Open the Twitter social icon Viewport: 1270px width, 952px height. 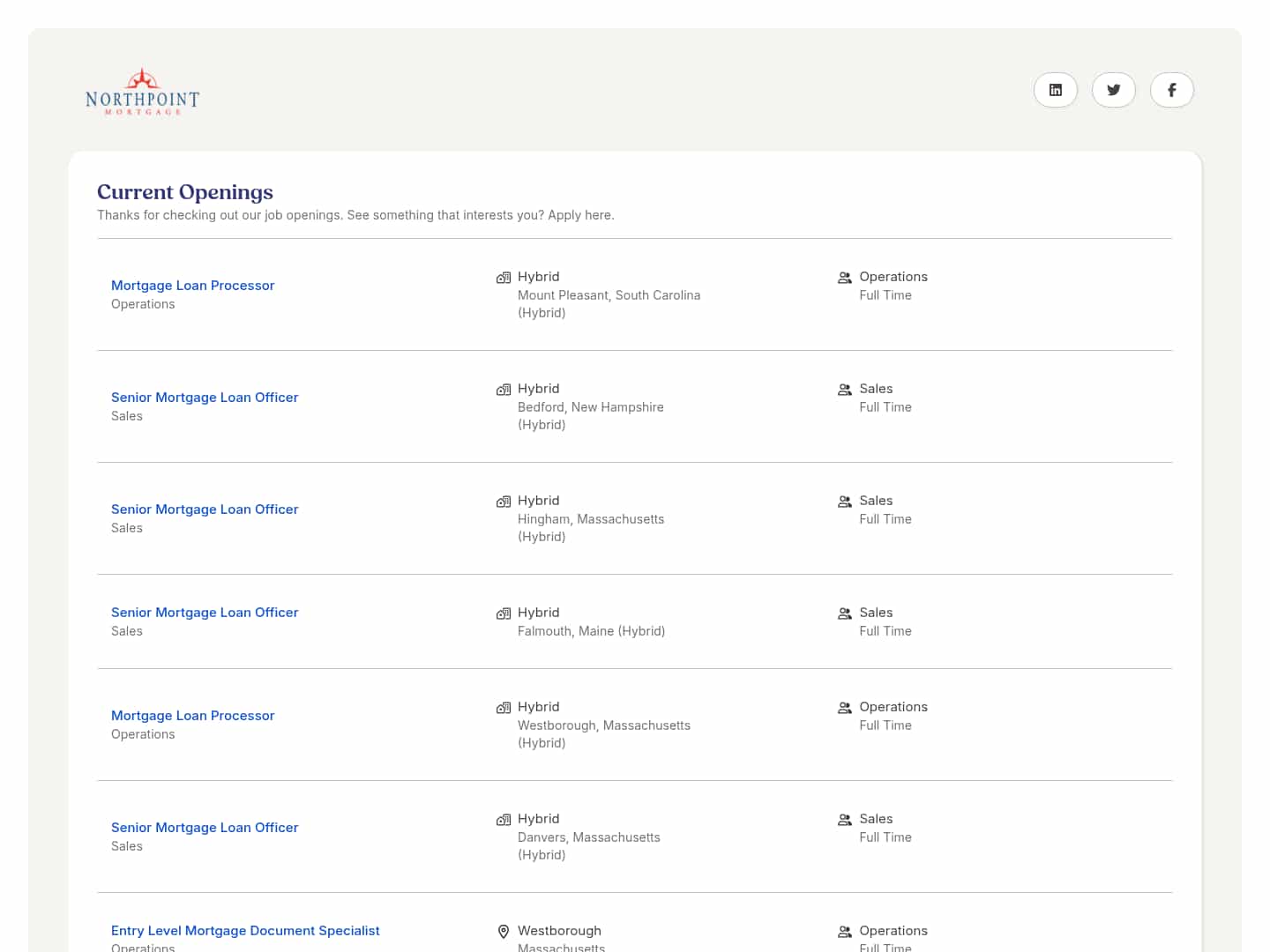[x=1113, y=90]
